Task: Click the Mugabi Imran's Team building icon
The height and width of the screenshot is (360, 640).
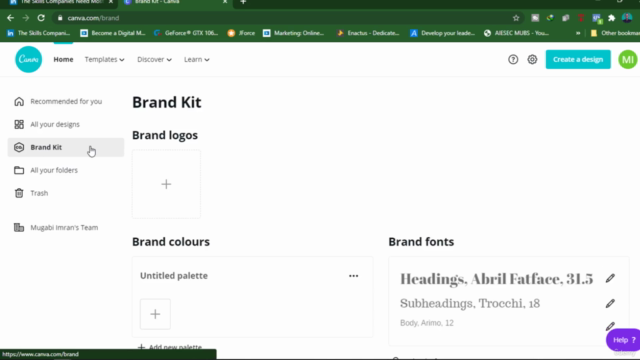Action: (x=19, y=227)
